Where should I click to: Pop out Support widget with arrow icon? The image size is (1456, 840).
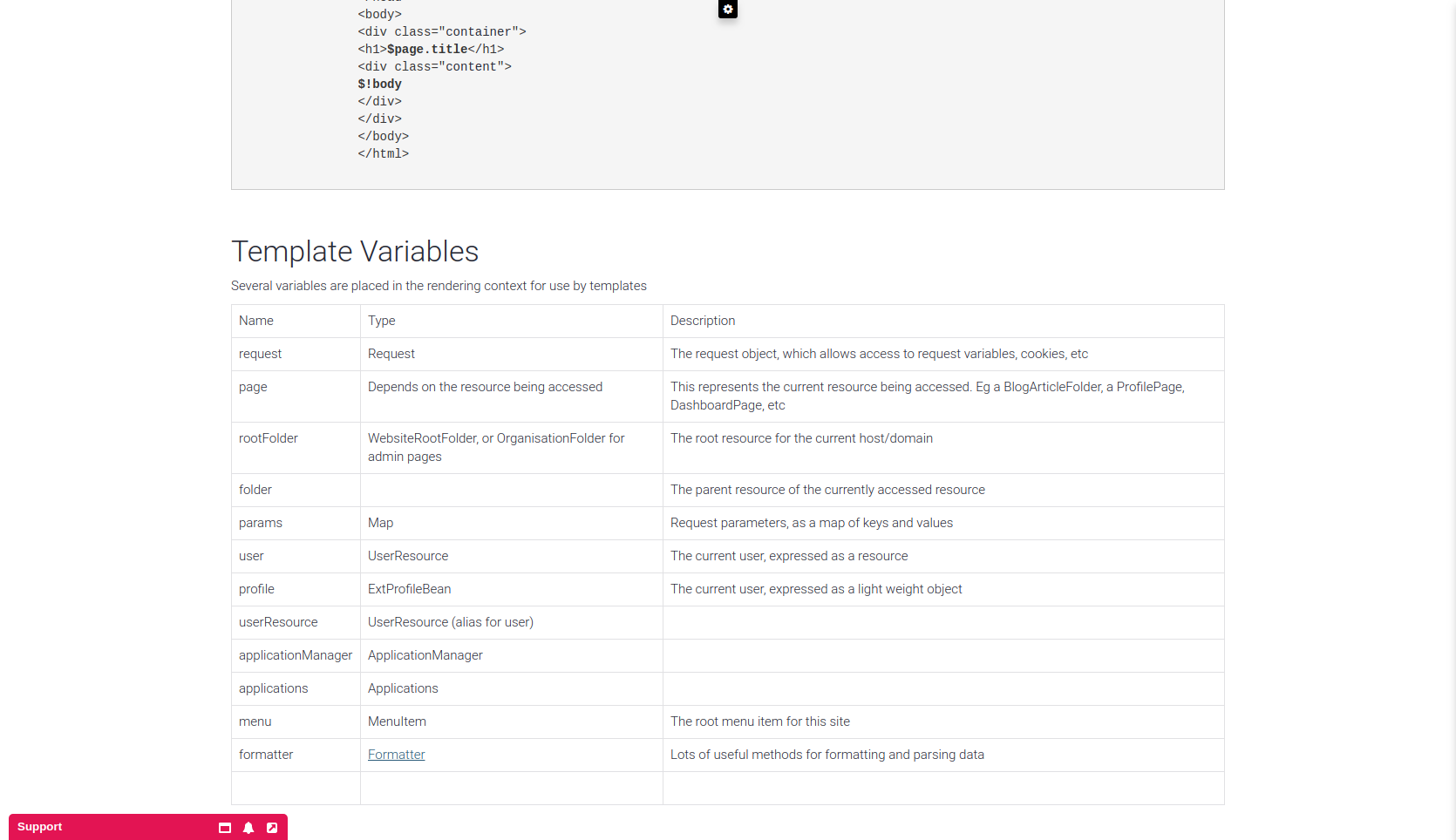(272, 828)
